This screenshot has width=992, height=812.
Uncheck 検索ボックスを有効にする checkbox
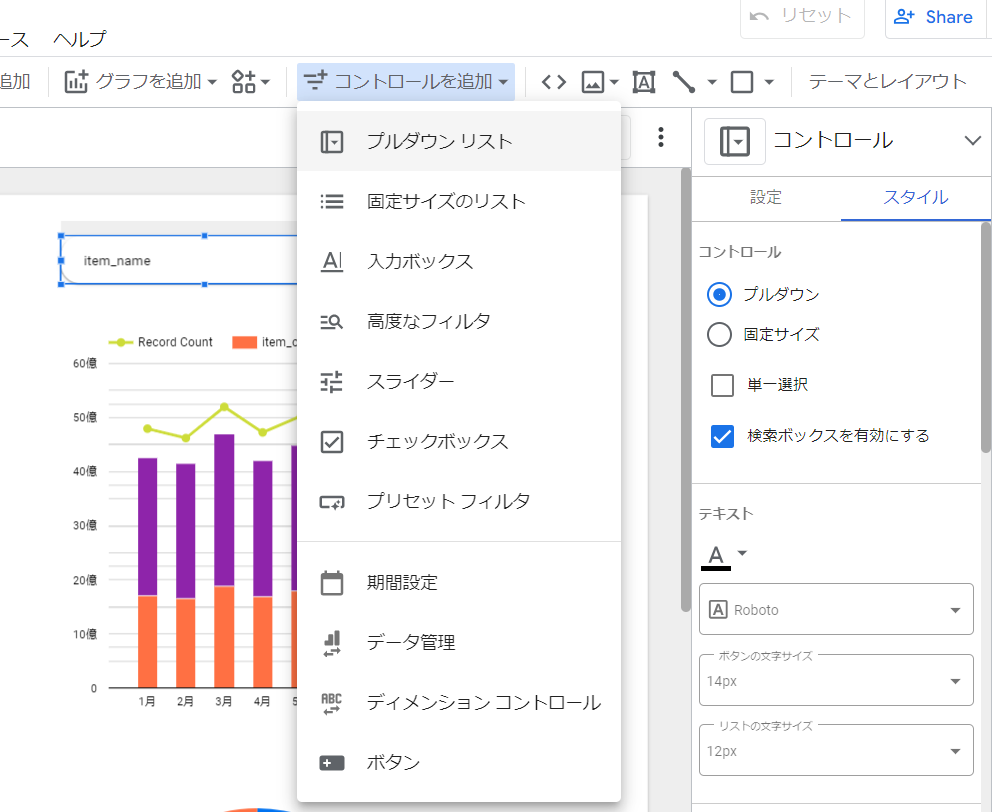click(722, 436)
